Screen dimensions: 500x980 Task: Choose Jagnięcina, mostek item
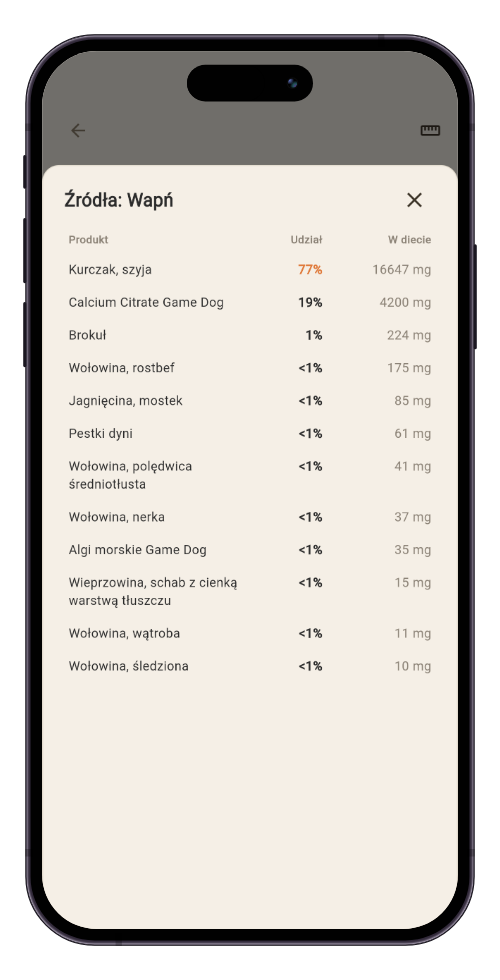[249, 401]
